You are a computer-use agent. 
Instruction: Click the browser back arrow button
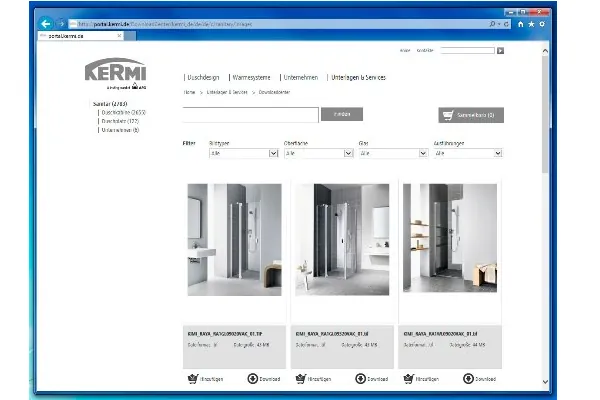pyautogui.click(x=46, y=24)
